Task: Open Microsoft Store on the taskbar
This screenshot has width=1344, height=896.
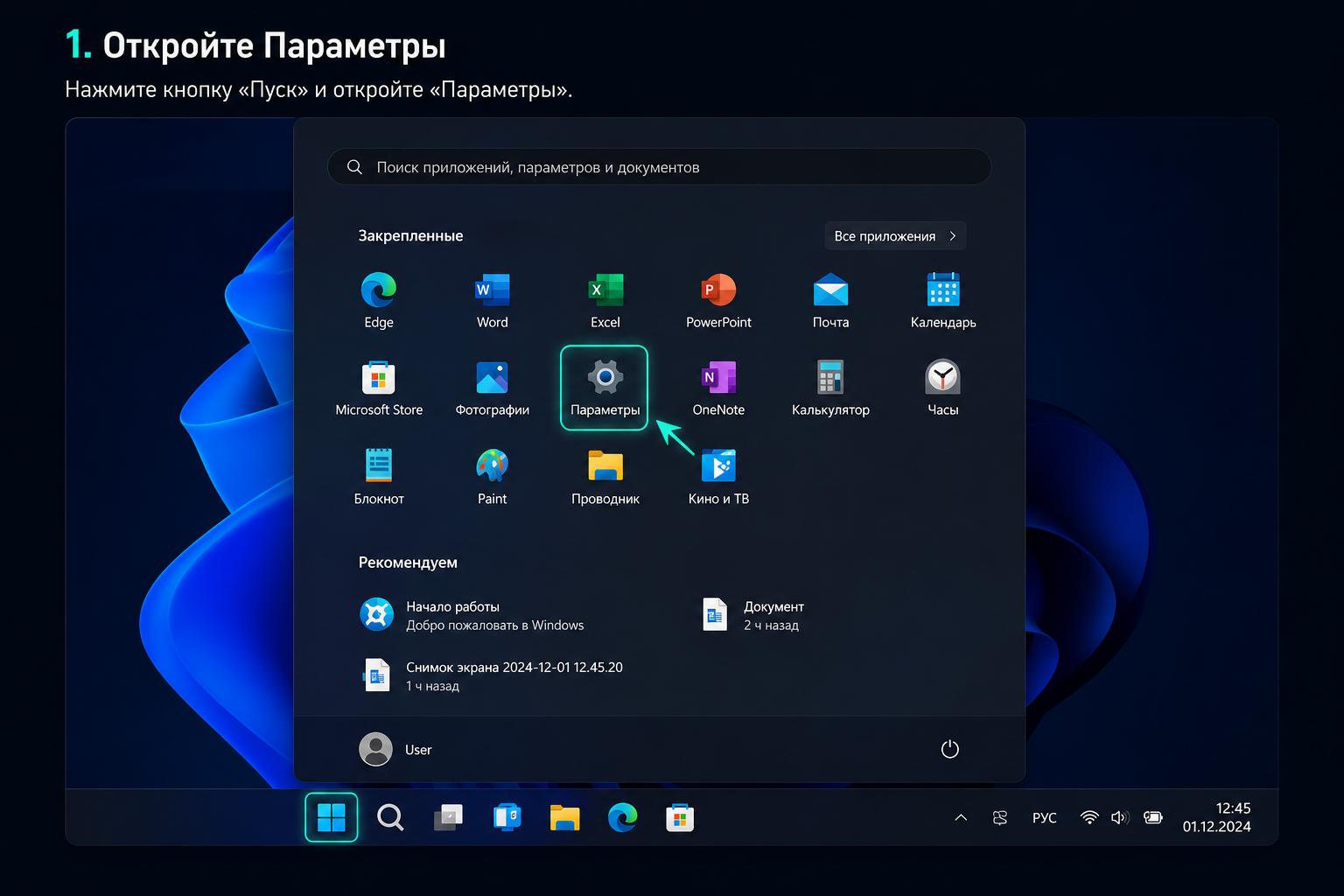Action: pyautogui.click(x=680, y=817)
